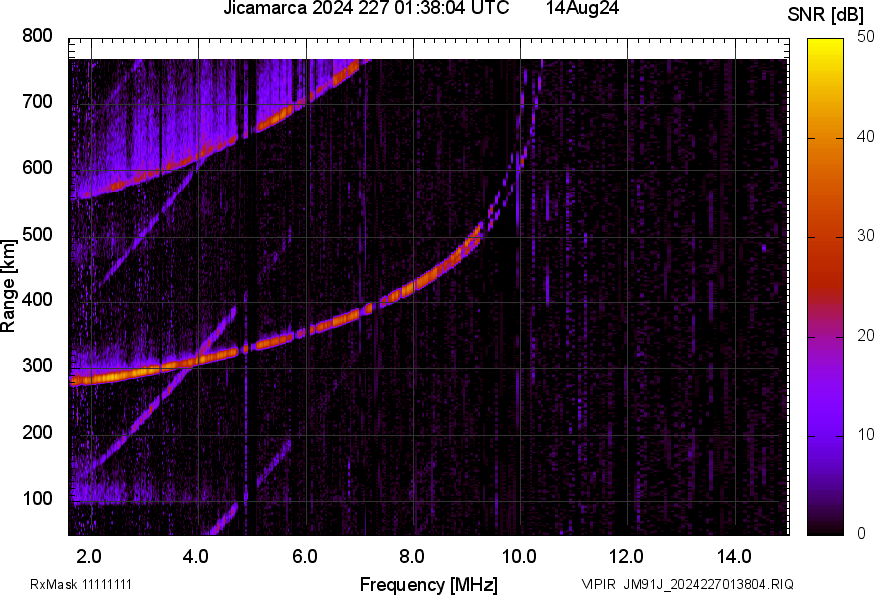Click the range tick label '700'
874x595 pixels.
(37, 102)
